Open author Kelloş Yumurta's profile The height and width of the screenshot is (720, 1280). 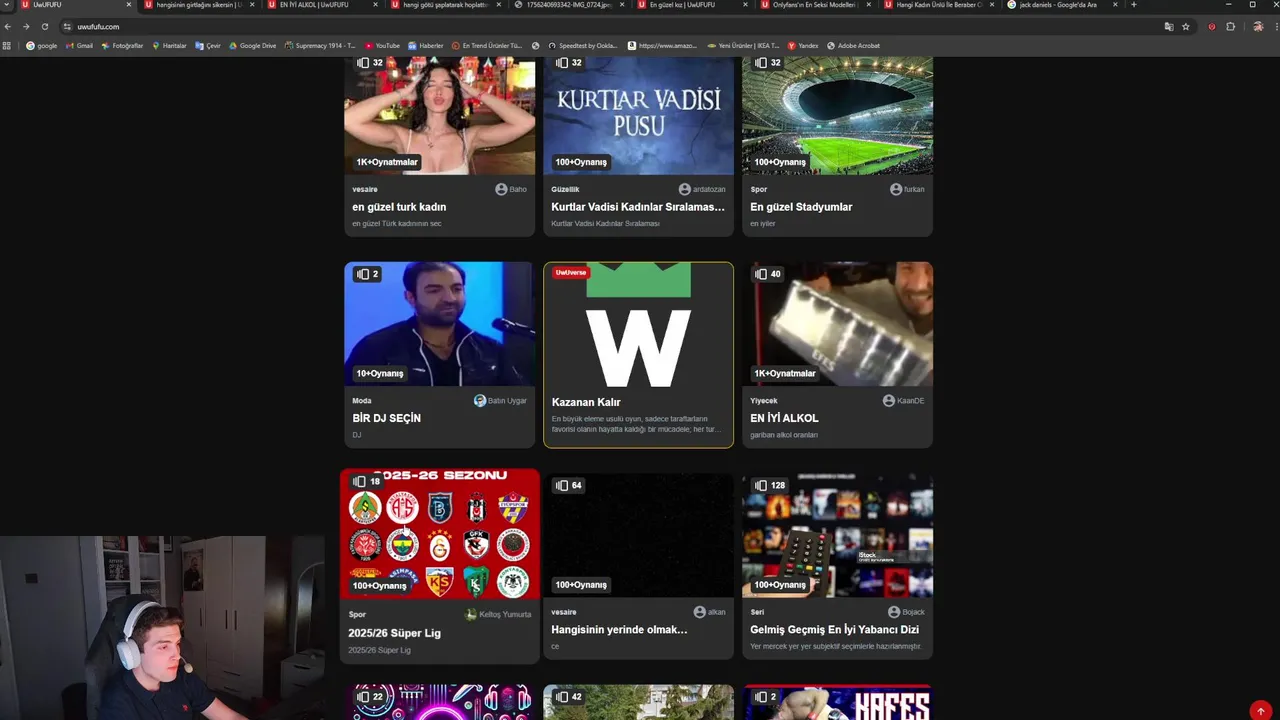(498, 614)
